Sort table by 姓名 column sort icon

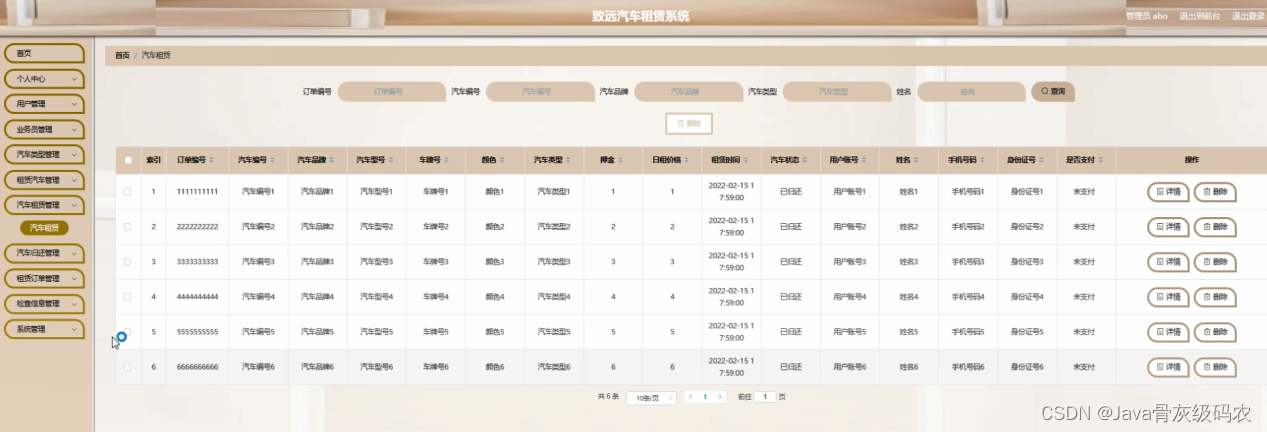click(x=916, y=160)
